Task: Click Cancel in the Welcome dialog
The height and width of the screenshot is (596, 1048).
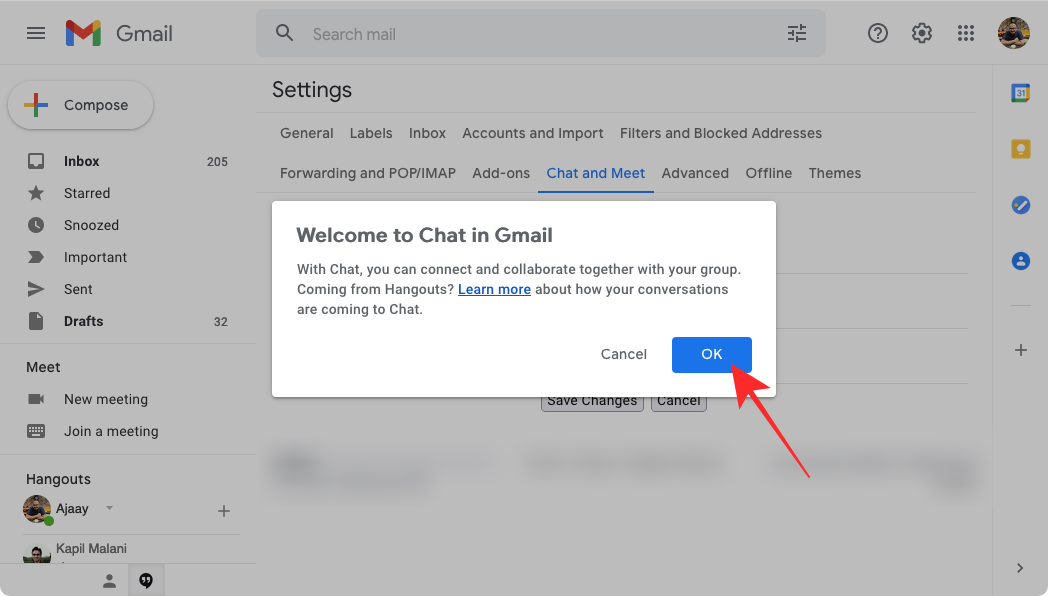Action: [624, 354]
